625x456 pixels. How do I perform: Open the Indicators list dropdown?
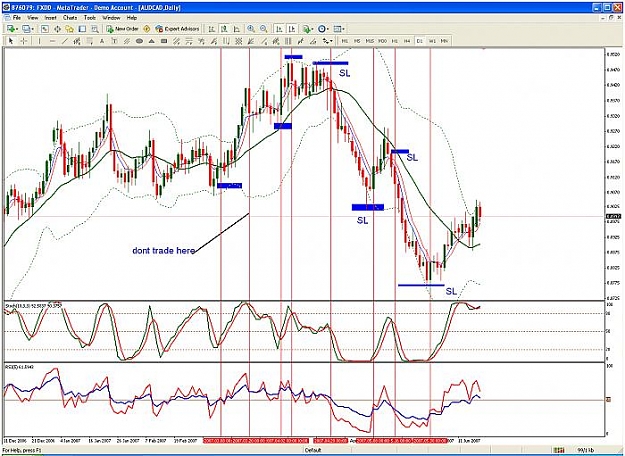307,29
